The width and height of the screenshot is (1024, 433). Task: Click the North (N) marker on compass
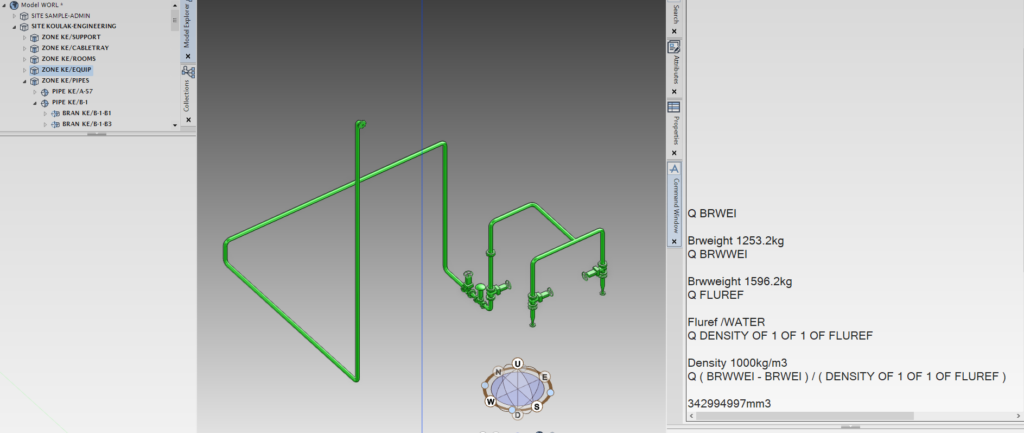coord(497,372)
